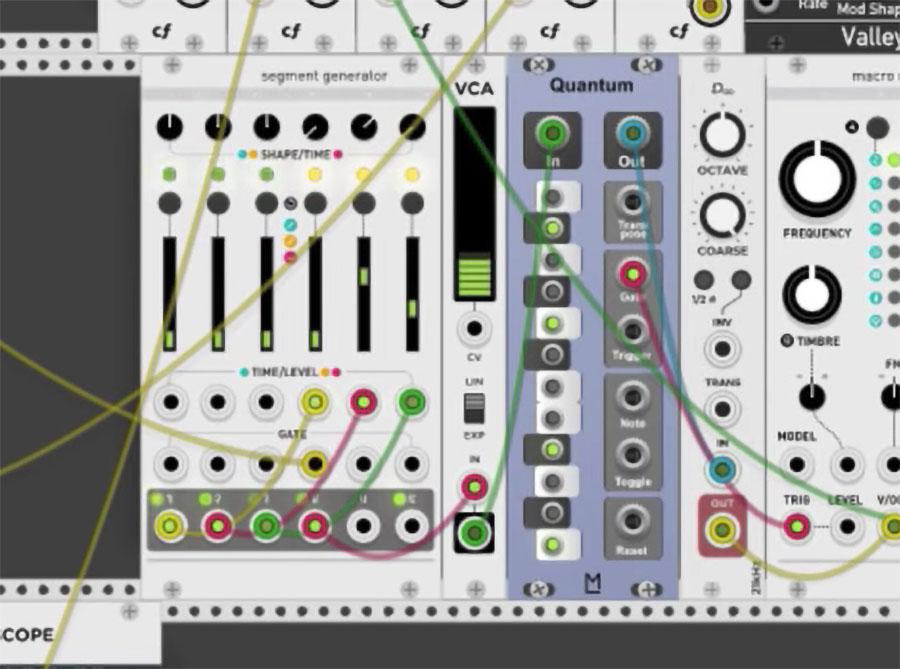900x669 pixels.
Task: Click the INV jack below OCTAVE/COARSE knobs
Action: (722, 348)
